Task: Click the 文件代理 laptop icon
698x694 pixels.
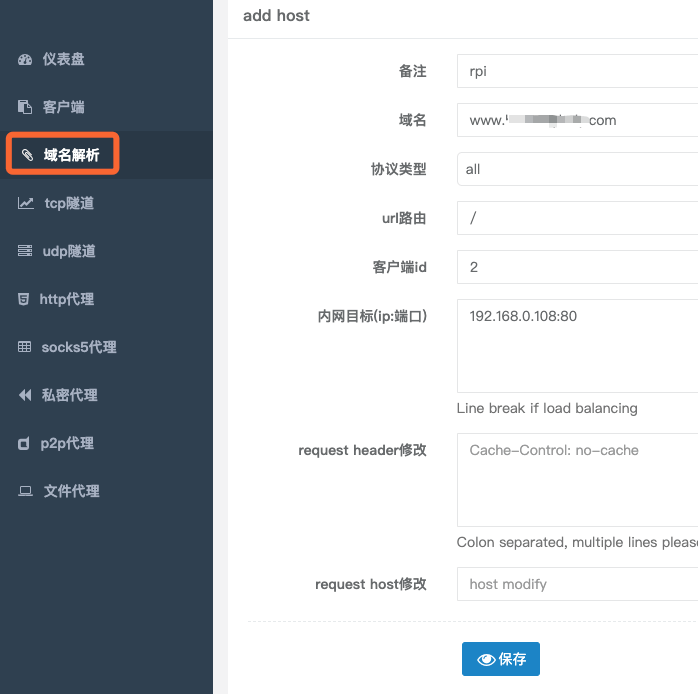Action: click(25, 492)
